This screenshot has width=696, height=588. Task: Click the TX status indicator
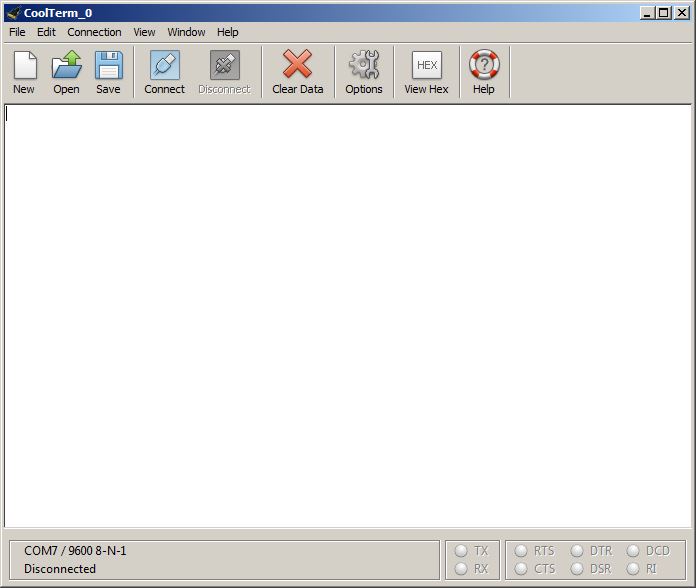point(461,551)
